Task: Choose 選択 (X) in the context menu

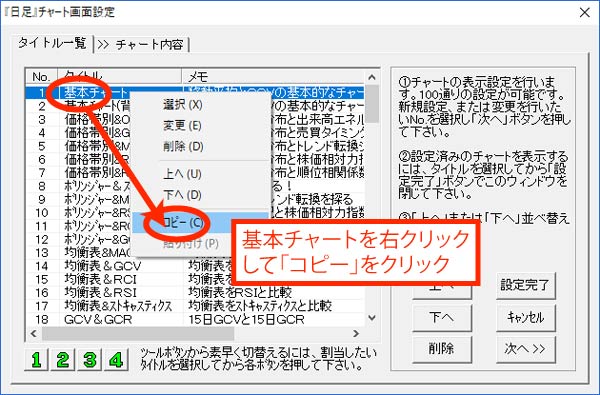Action: pyautogui.click(x=183, y=104)
